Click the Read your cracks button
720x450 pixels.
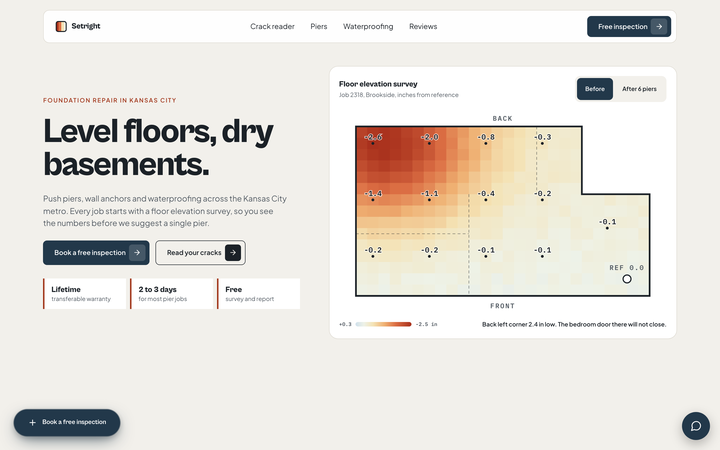pos(200,253)
